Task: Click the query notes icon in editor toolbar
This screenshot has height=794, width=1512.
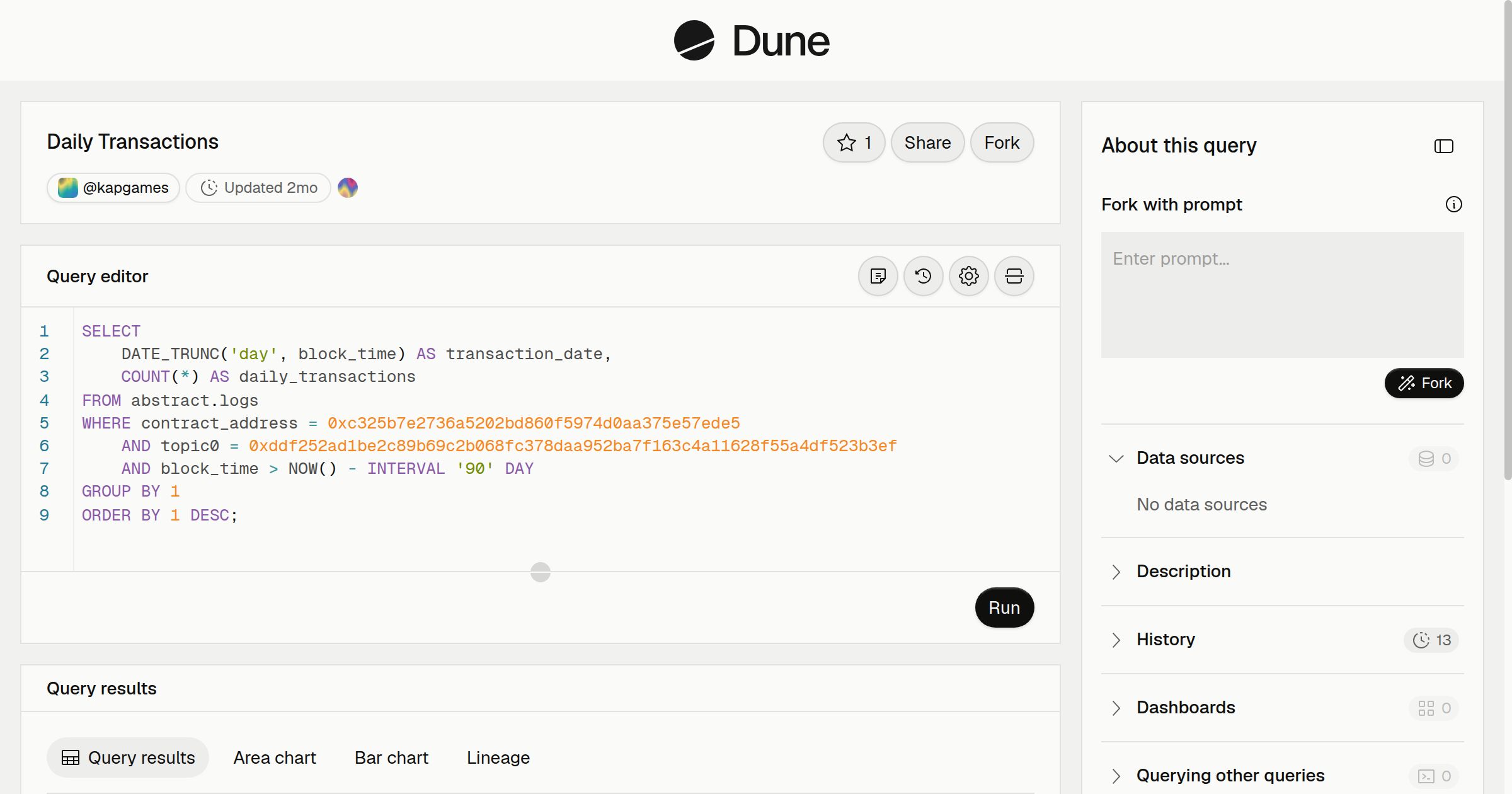Action: pyautogui.click(x=878, y=276)
